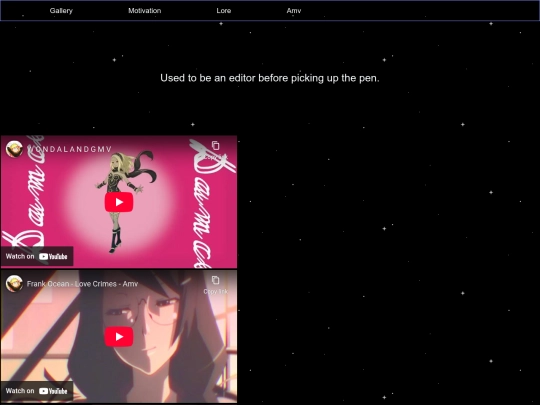
Task: Open channel avatar on MONDALANDGMV video
Action: pos(14,149)
